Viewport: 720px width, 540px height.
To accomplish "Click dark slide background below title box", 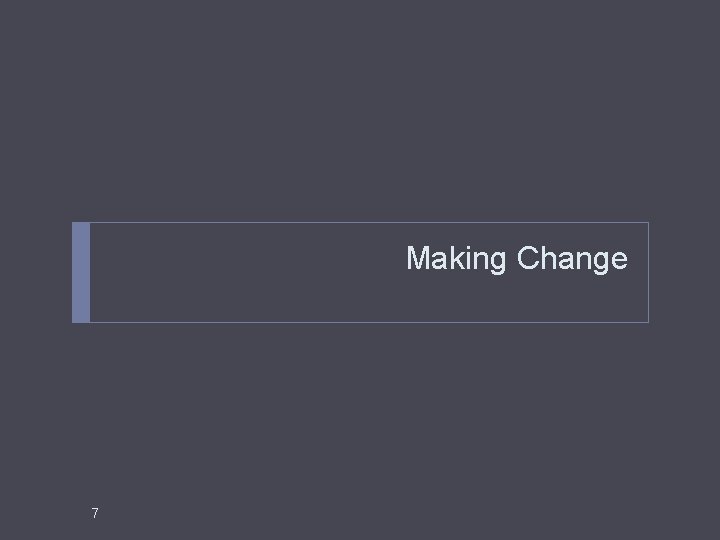I will coord(360,413).
